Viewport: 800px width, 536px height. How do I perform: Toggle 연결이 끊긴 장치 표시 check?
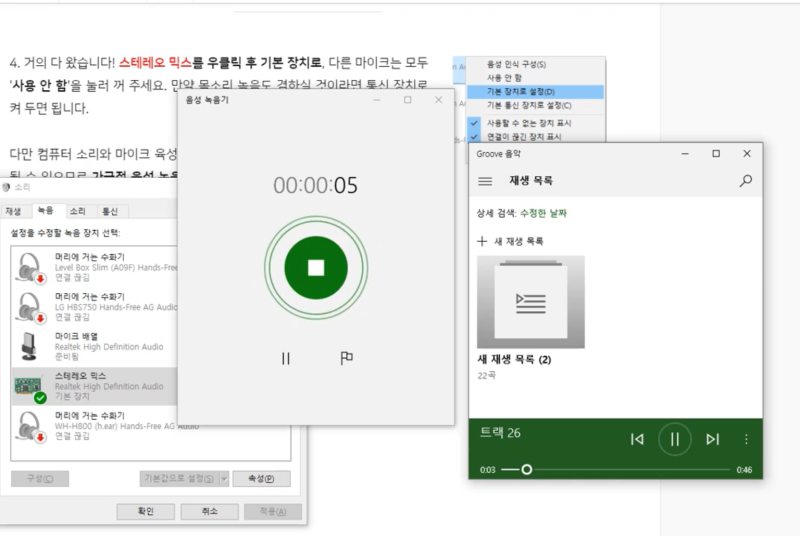pyautogui.click(x=535, y=137)
